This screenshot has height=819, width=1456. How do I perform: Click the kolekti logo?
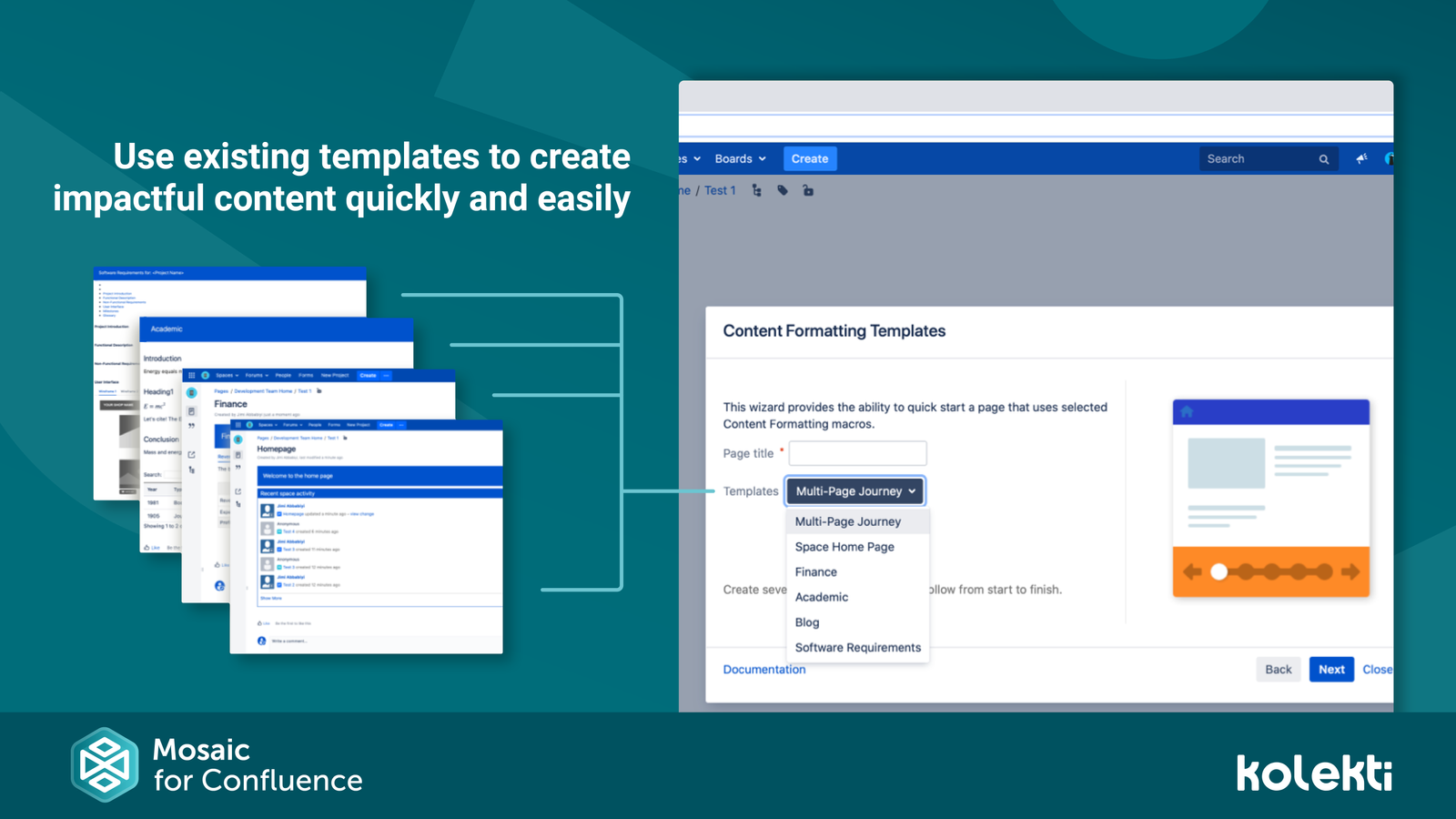(x=1314, y=773)
